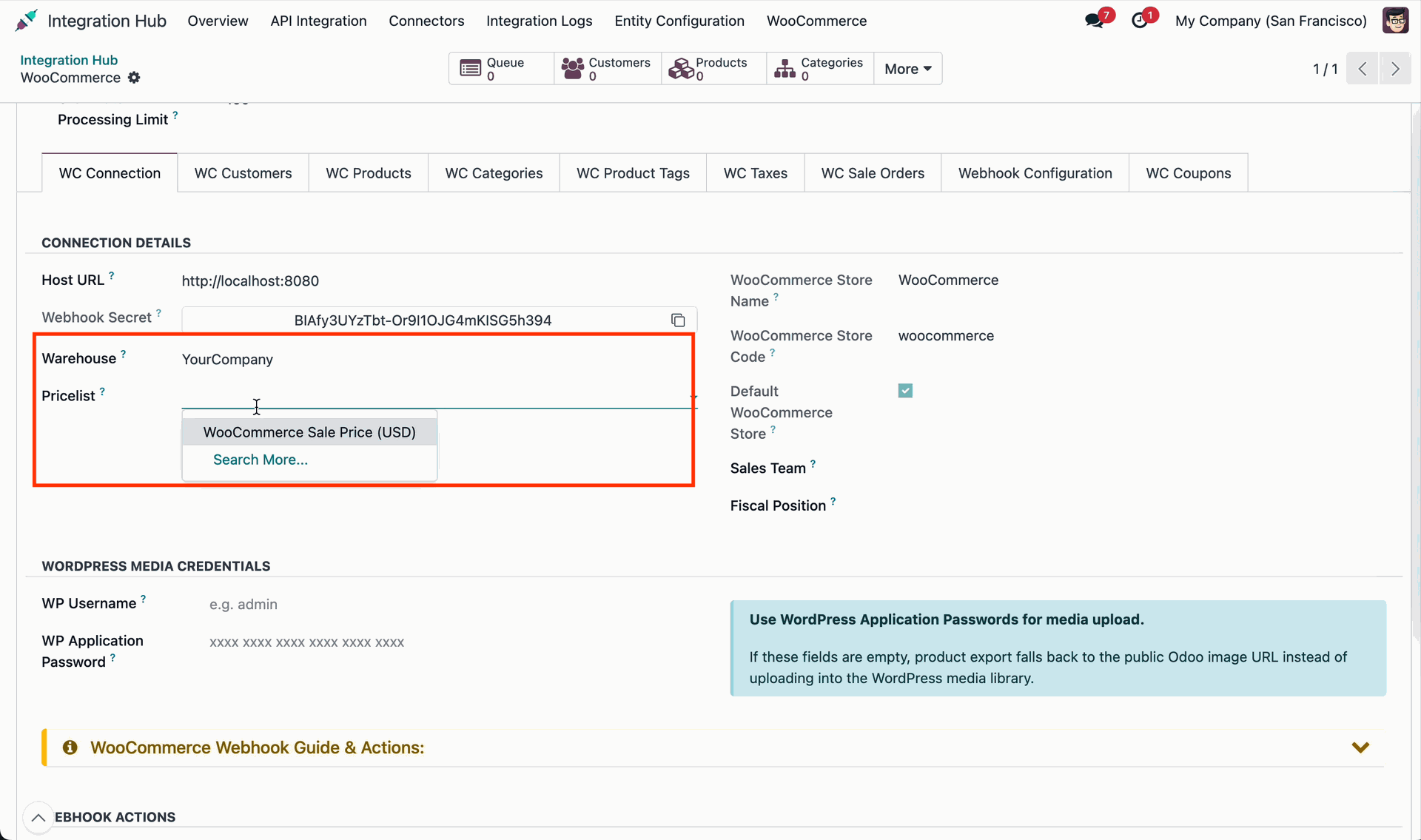Click the Pricelist dropdown field
Image resolution: width=1421 pixels, height=840 pixels.
click(439, 397)
